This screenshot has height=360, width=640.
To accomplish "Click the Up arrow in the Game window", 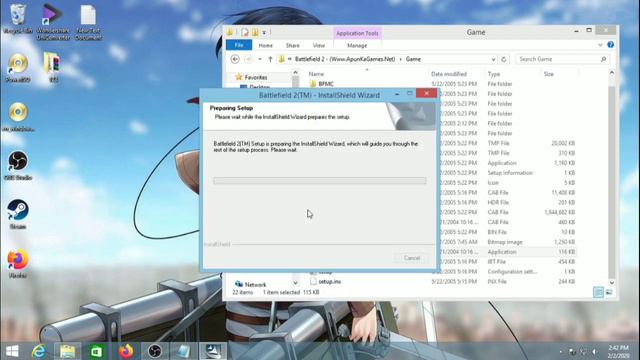I will click(x=270, y=59).
